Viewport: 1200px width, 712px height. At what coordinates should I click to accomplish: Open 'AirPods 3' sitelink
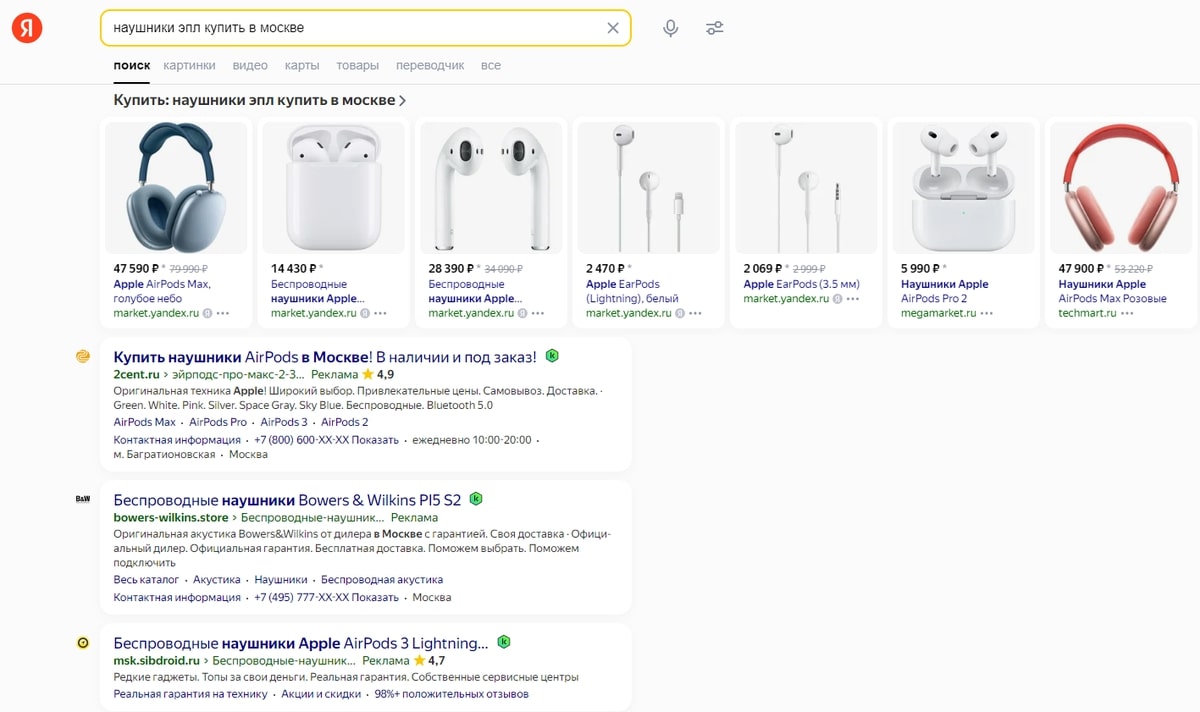(284, 422)
